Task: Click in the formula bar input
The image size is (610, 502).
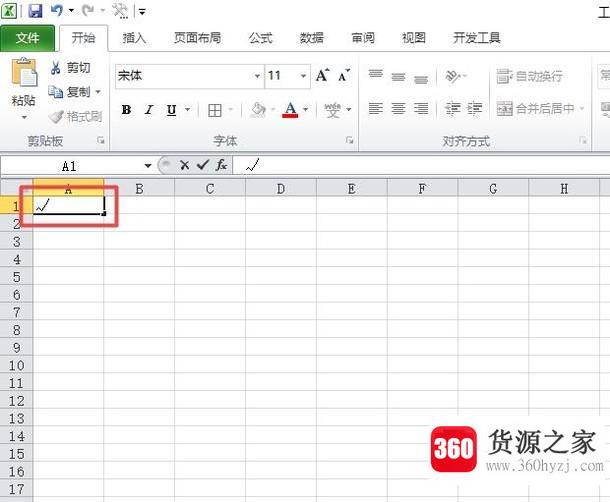Action: click(422, 166)
